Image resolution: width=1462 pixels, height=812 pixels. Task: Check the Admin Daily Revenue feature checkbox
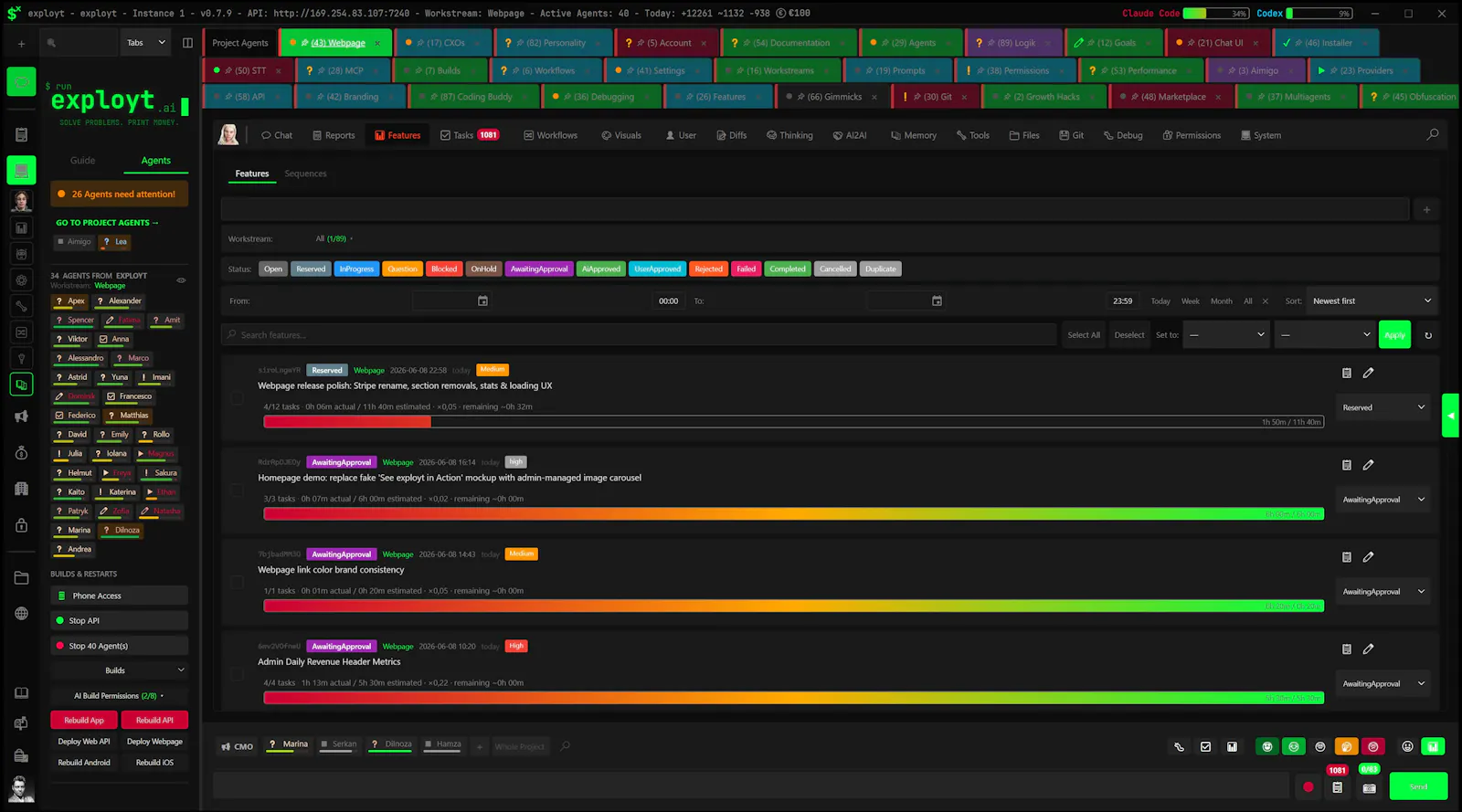click(237, 674)
